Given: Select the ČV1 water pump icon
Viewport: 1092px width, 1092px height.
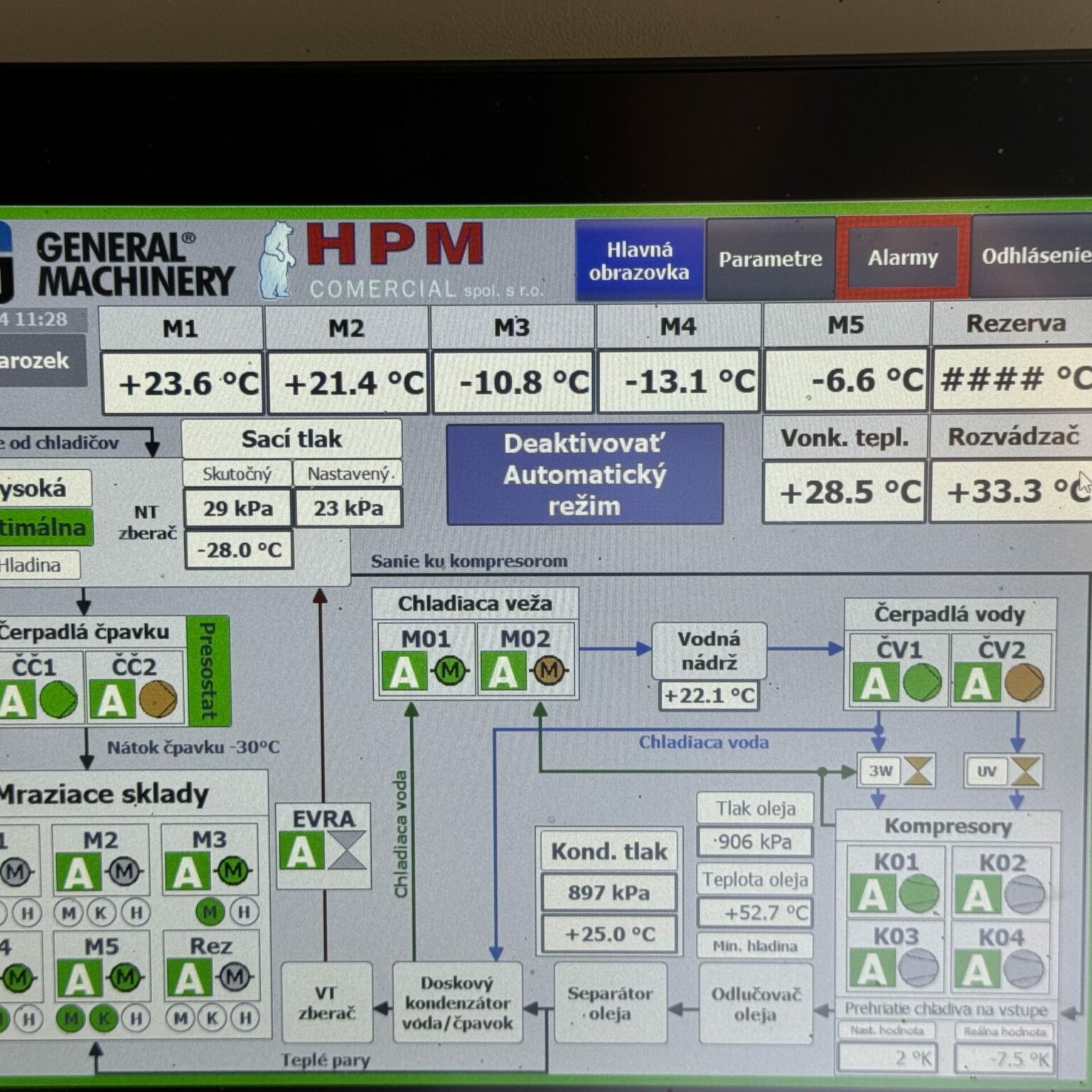Looking at the screenshot, I should click(922, 682).
